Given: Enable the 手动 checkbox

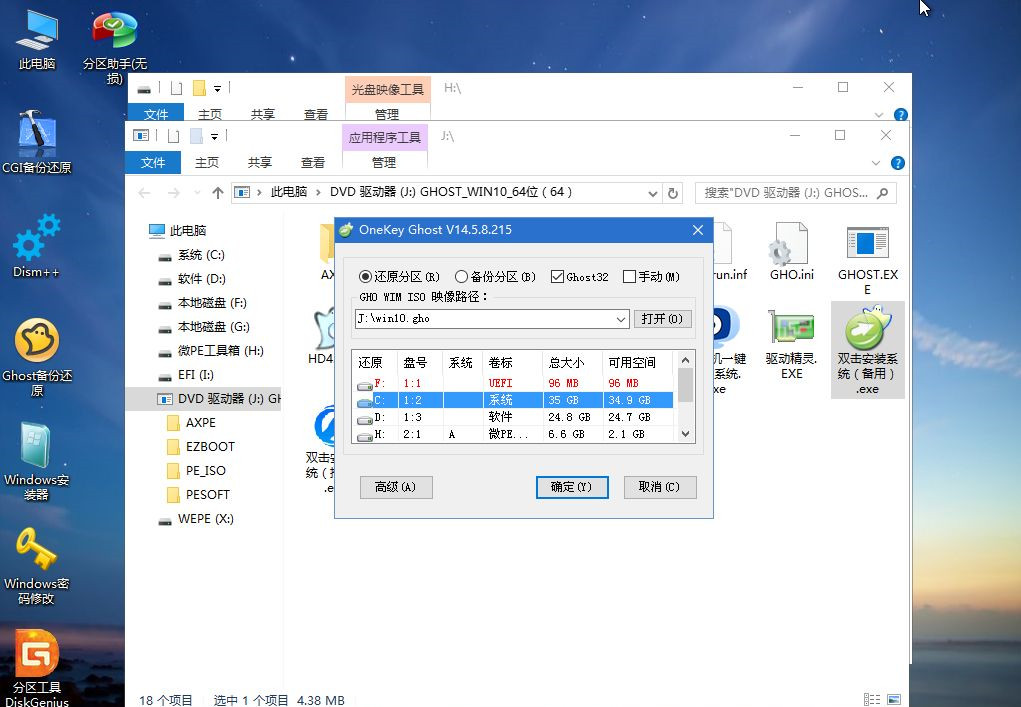Looking at the screenshot, I should [629, 277].
